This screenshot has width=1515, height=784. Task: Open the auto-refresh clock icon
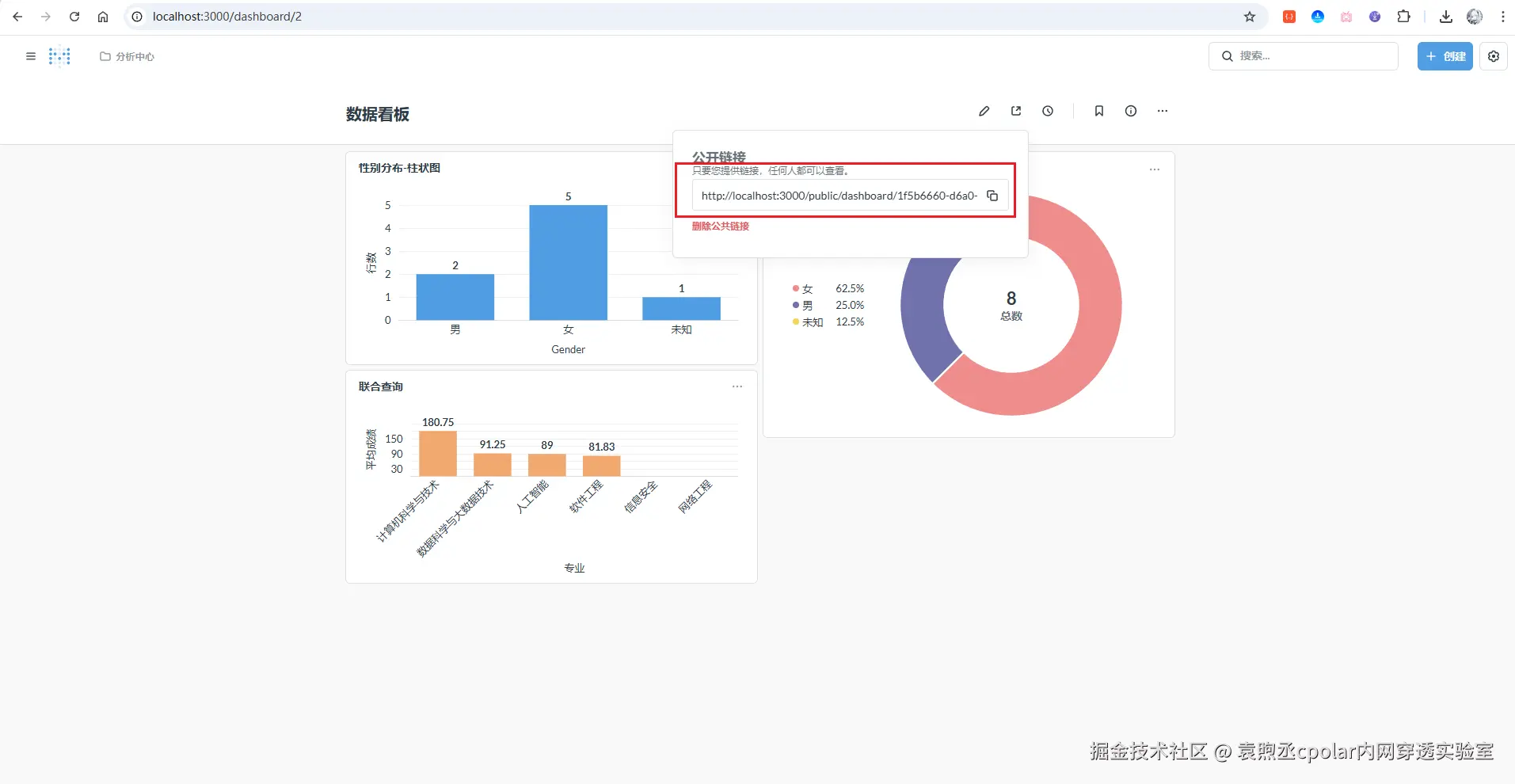(1048, 111)
